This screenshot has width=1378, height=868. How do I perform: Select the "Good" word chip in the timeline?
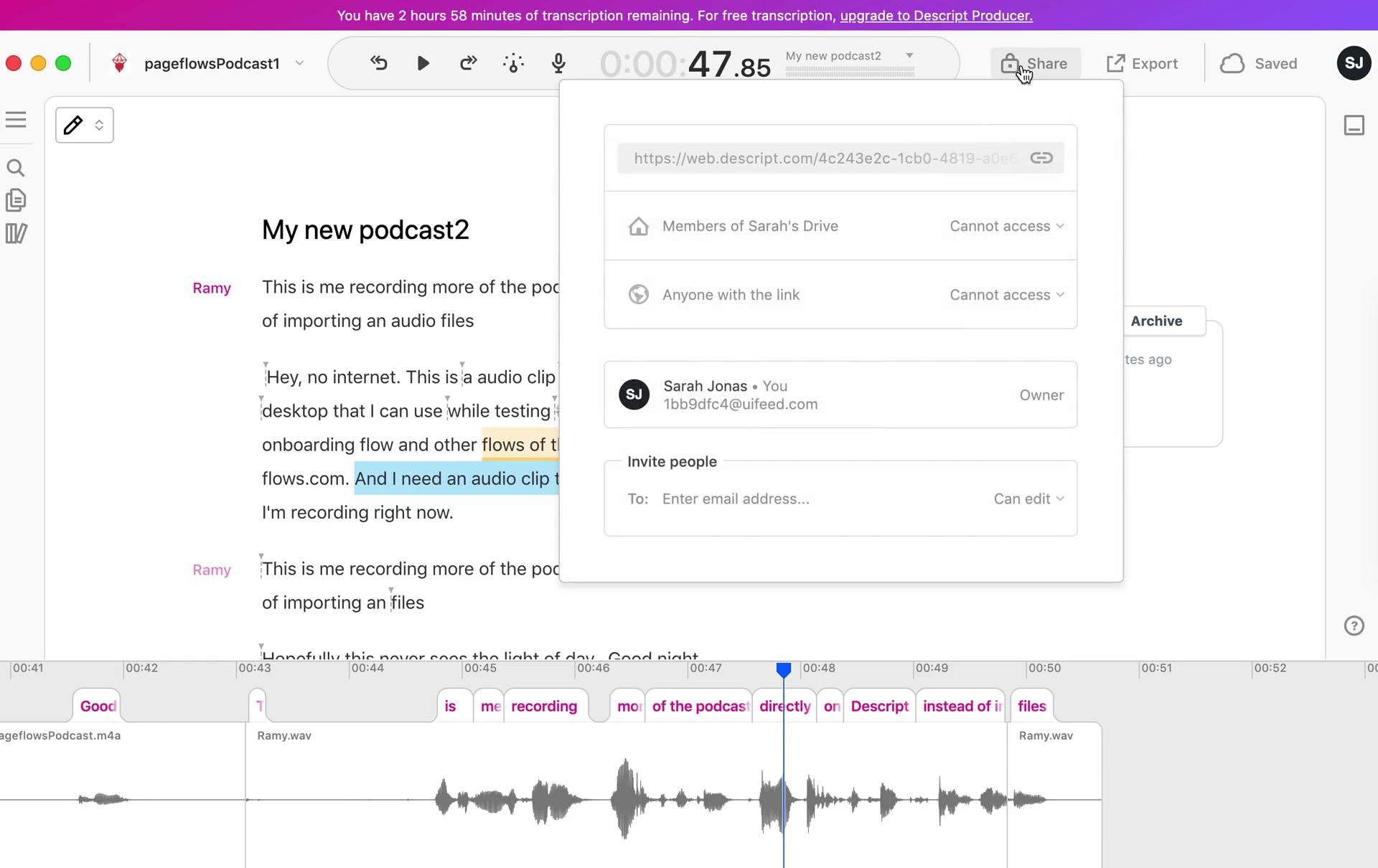pos(98,706)
